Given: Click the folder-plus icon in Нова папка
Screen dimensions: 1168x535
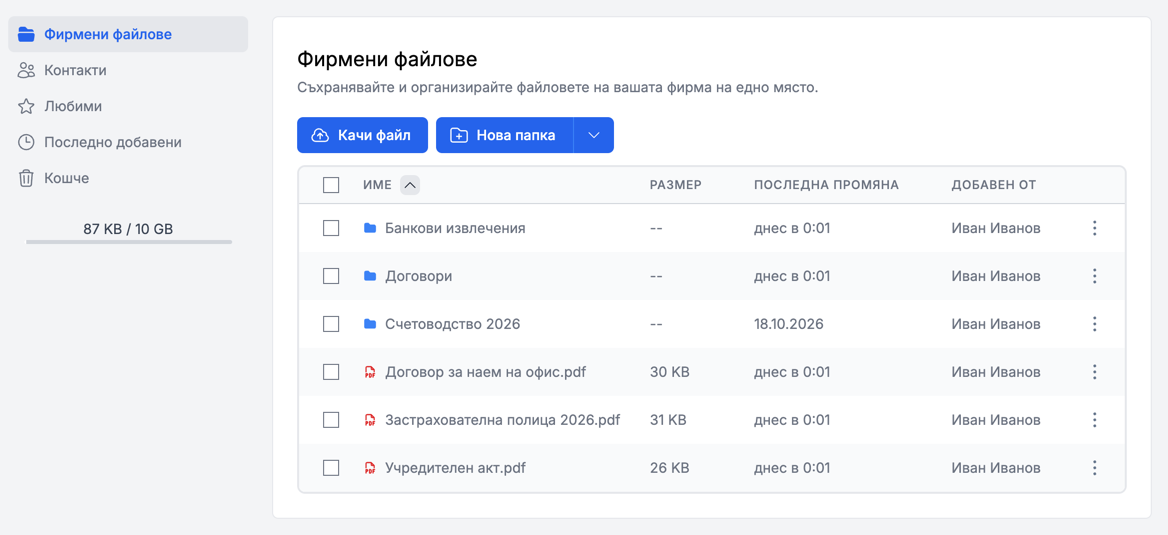Looking at the screenshot, I should 459,135.
